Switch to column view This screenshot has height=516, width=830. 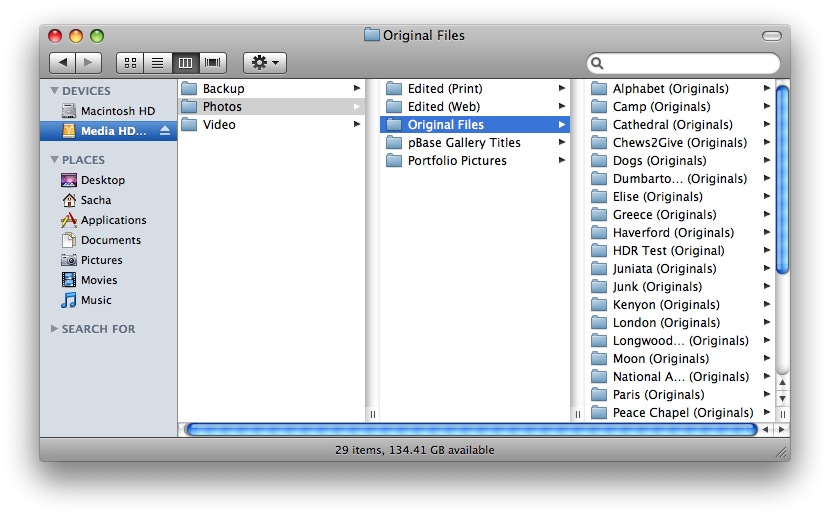click(x=185, y=63)
